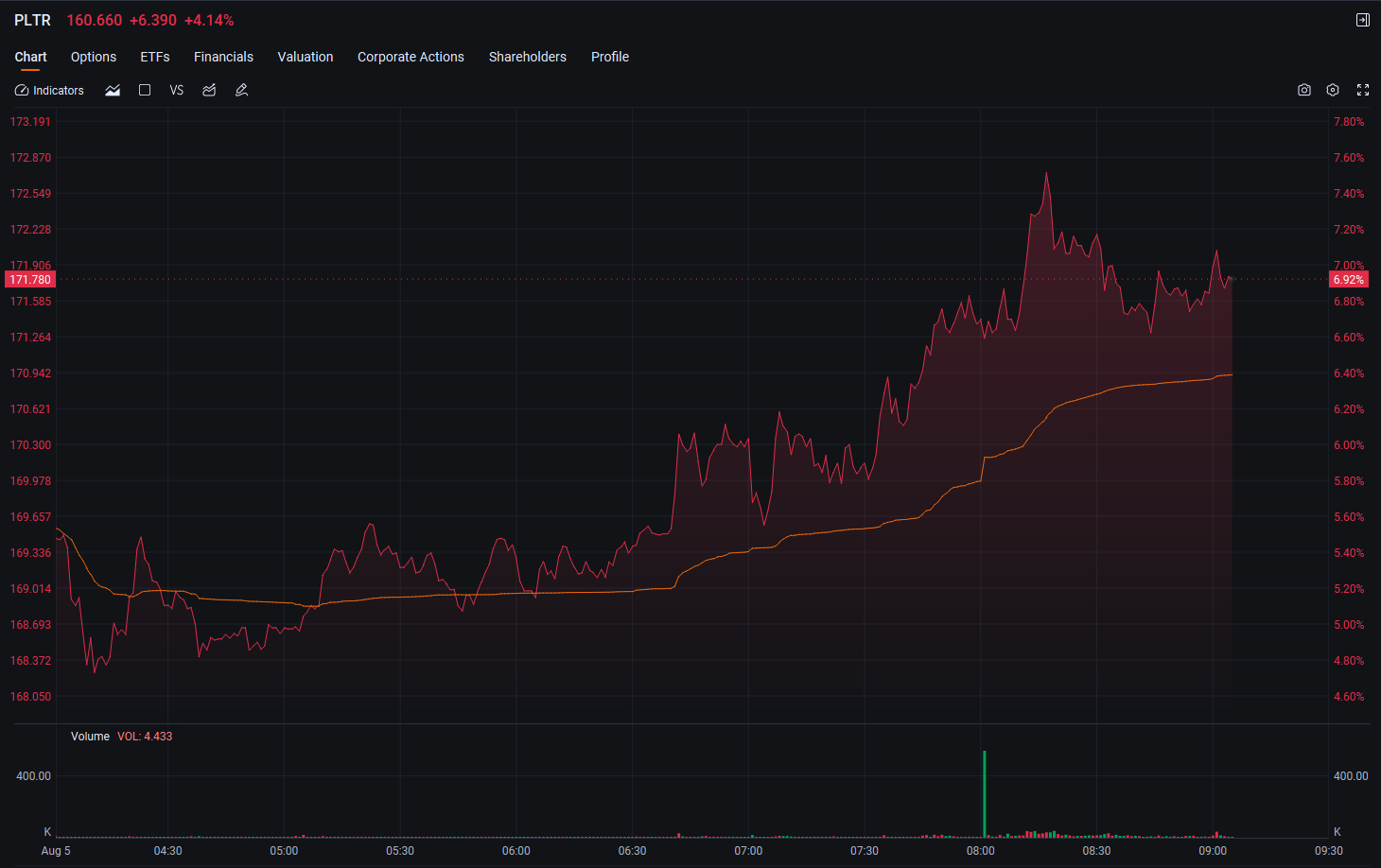Select the 171.780 current price label
1381x868 pixels.
[30, 280]
